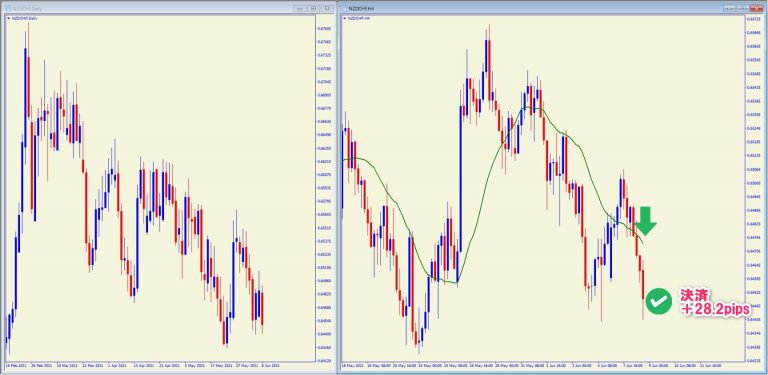768x375 pixels.
Task: Click the Daily chart date axis
Action: point(159,365)
